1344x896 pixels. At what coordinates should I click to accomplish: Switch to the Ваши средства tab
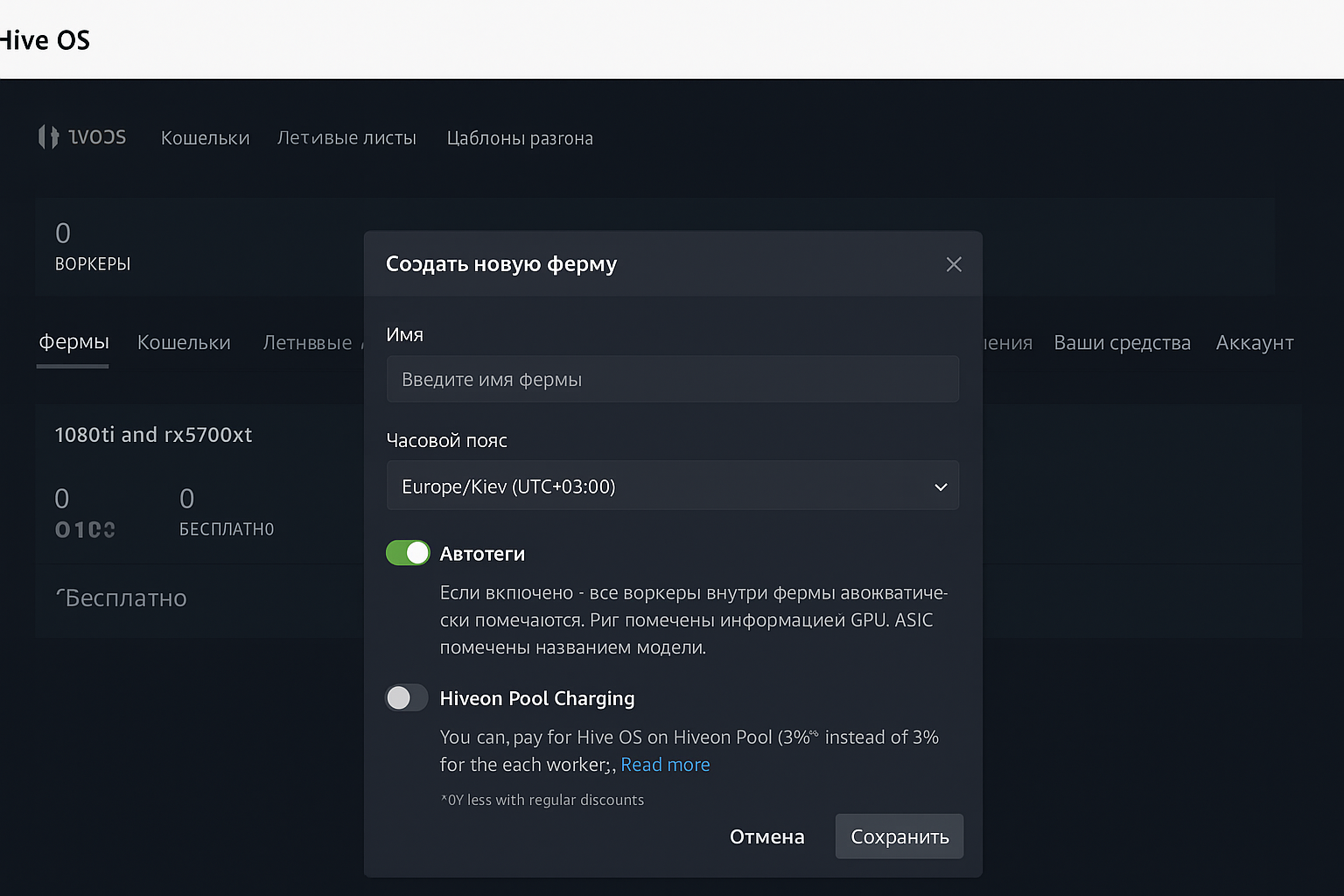pyautogui.click(x=1122, y=342)
